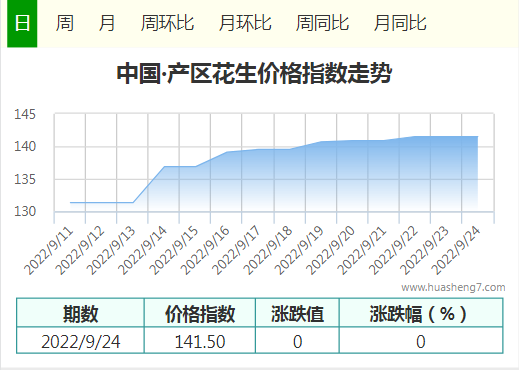This screenshot has height=370, width=519.
Task: Click the chart title 中国·产区花生价格指数走势
Action: pyautogui.click(x=254, y=73)
